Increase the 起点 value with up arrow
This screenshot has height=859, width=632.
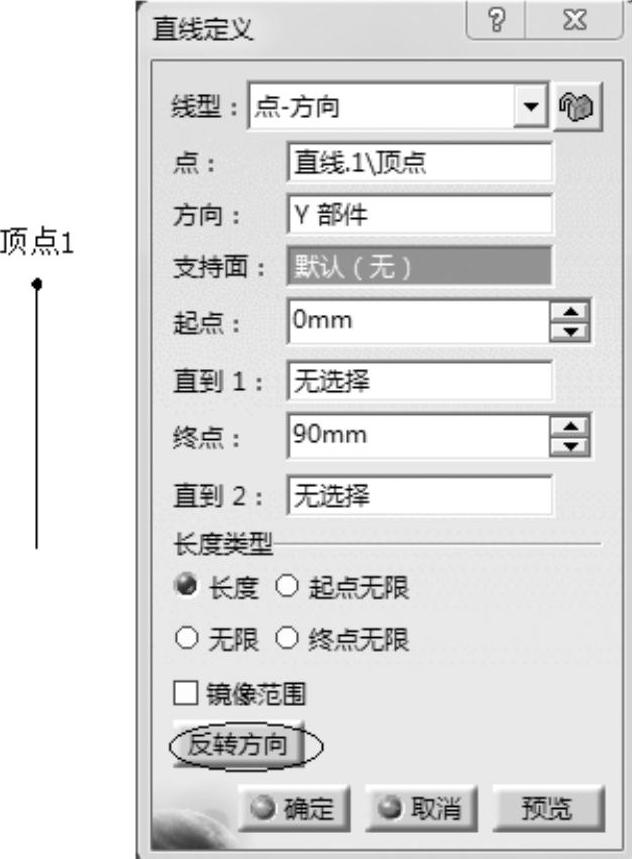pyautogui.click(x=570, y=313)
